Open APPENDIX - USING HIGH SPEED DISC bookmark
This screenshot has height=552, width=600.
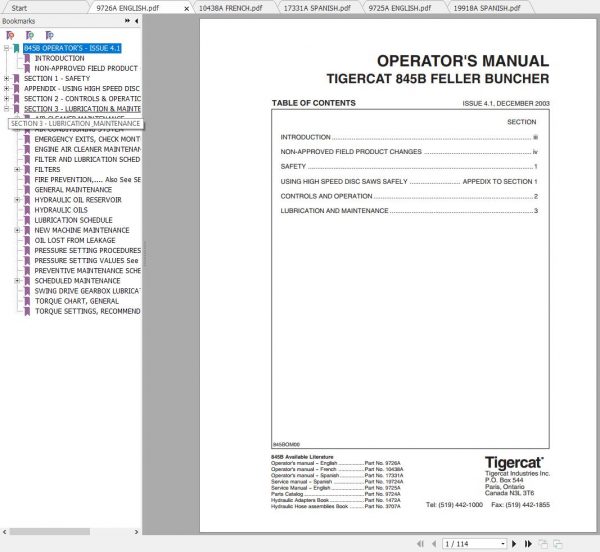tap(82, 88)
